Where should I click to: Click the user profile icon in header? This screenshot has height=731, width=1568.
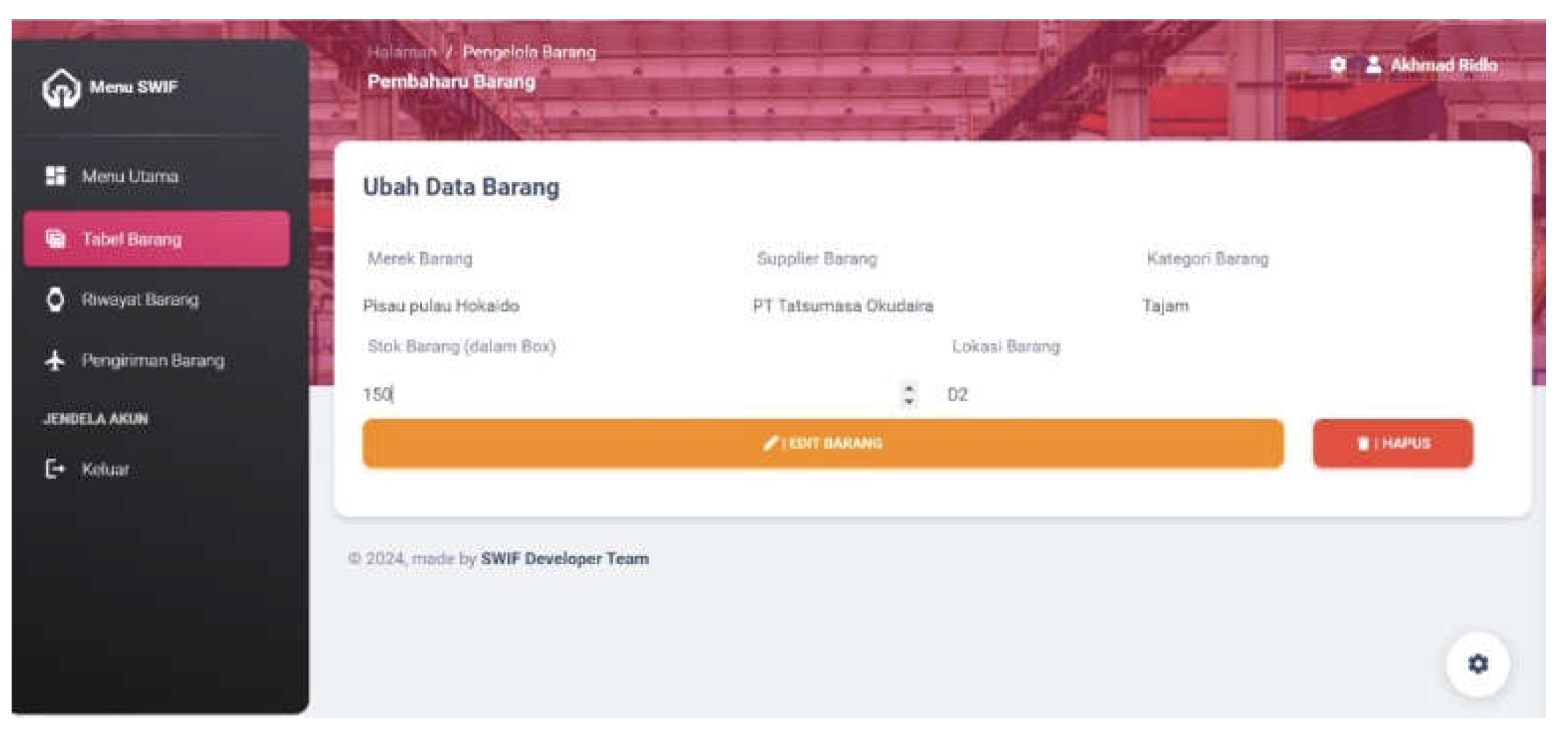(x=1373, y=66)
